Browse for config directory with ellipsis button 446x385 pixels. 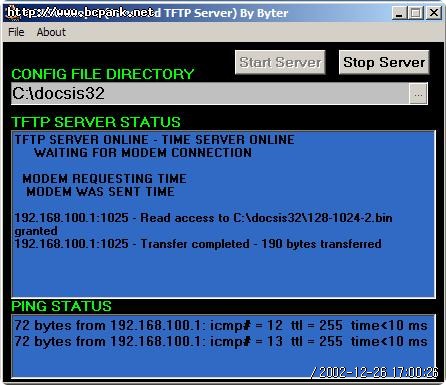click(418, 94)
